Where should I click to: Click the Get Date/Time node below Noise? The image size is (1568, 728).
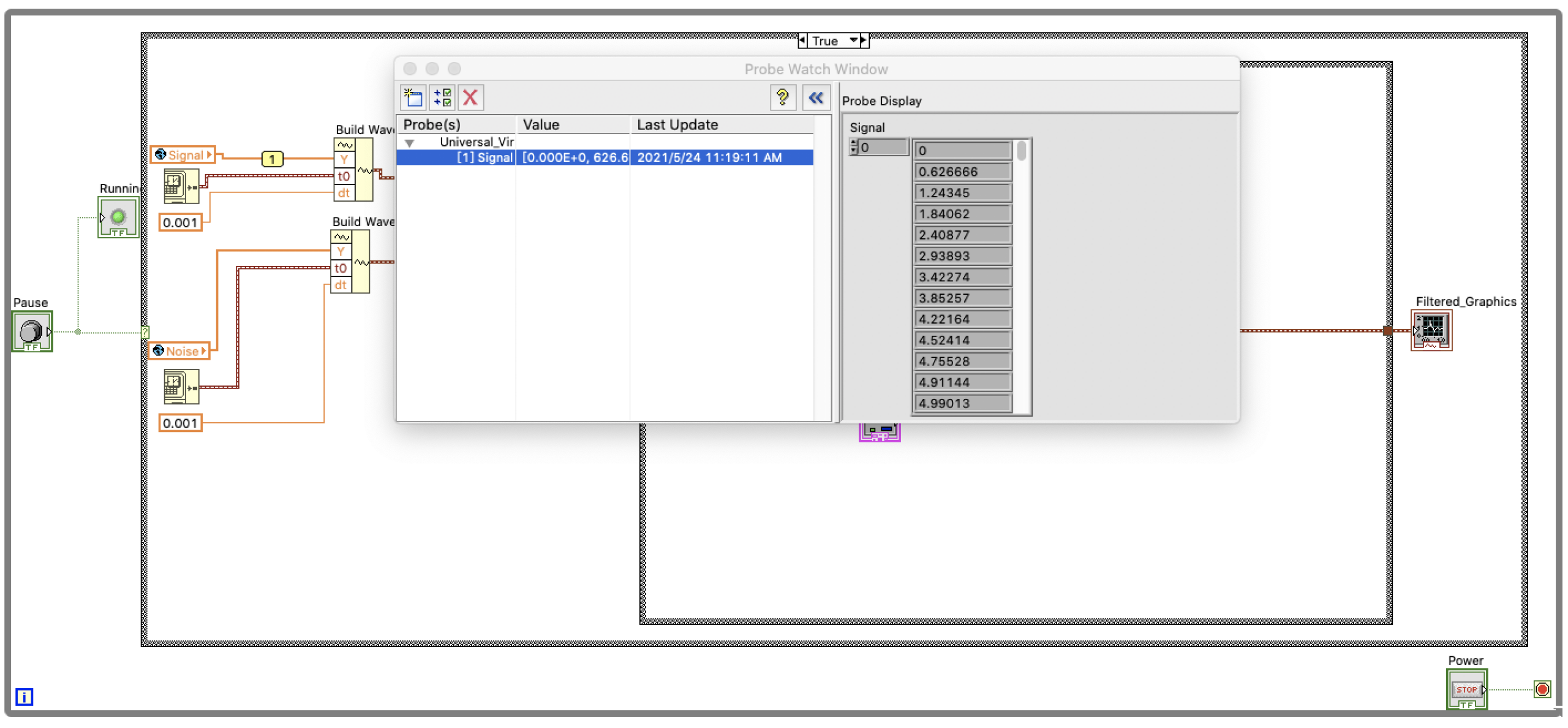click(x=181, y=387)
